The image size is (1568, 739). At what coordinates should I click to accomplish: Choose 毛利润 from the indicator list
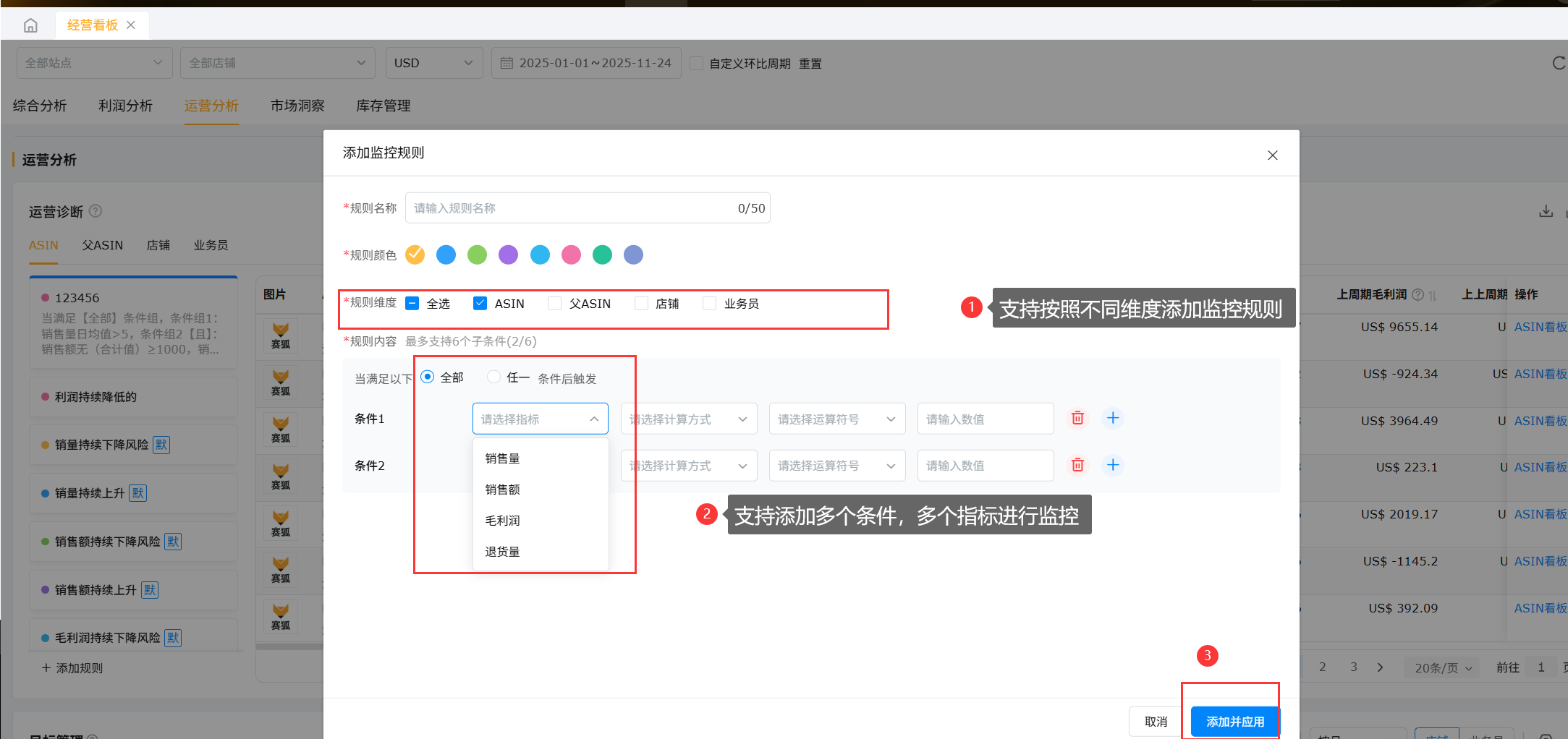pos(541,521)
